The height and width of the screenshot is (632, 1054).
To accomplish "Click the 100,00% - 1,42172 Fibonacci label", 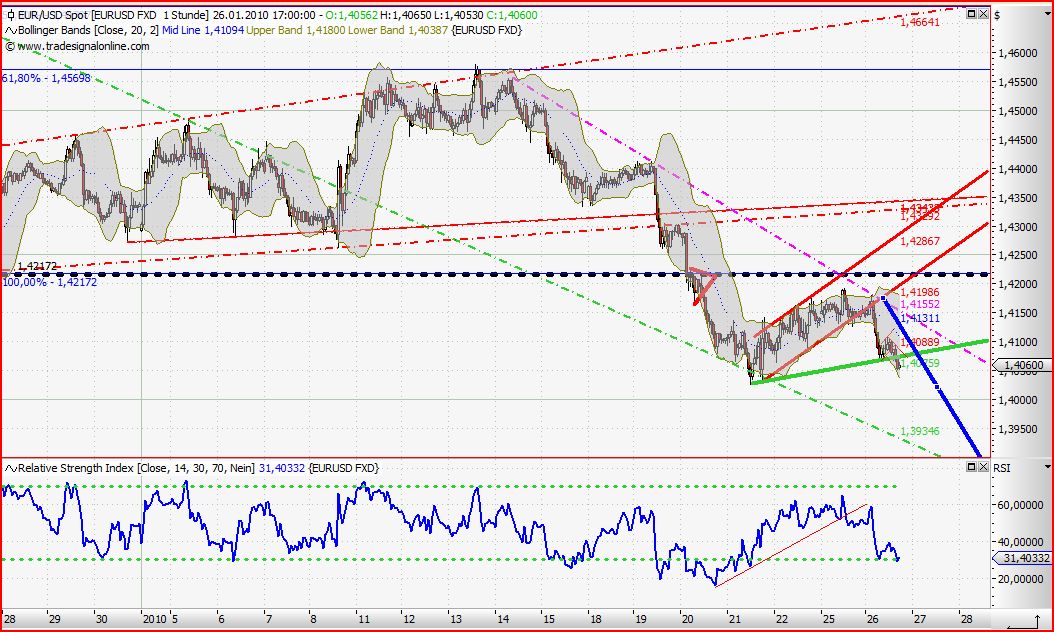I will pos(50,282).
